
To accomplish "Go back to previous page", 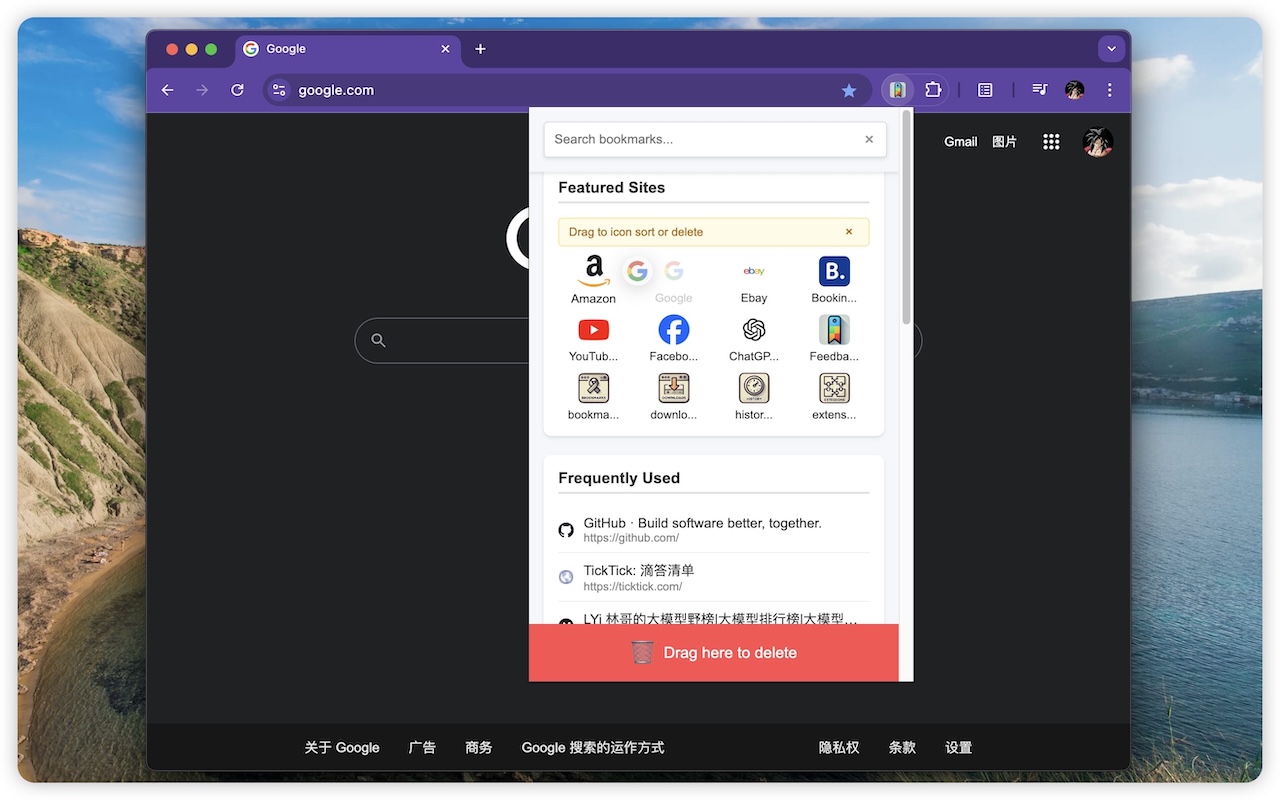I will (x=167, y=90).
